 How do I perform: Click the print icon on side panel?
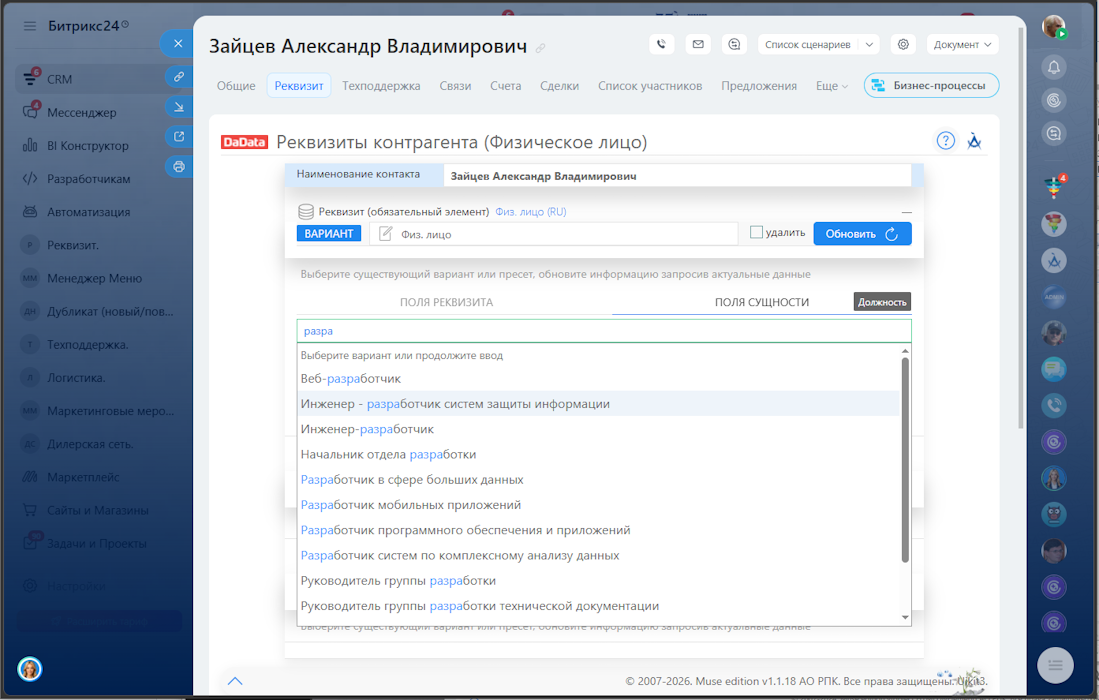[x=178, y=167]
